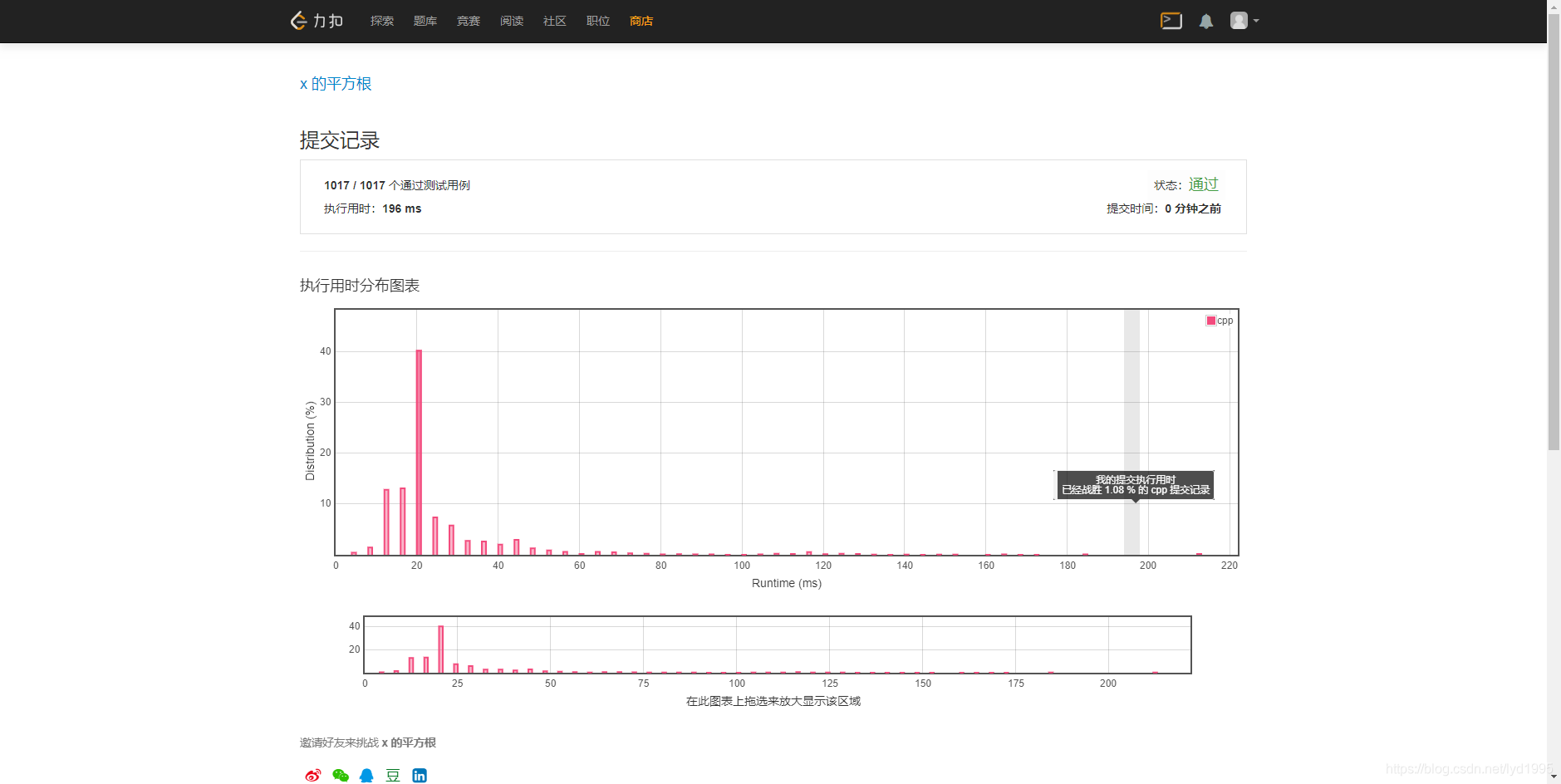Share via Douban icon
Viewport: 1561px width, 784px height.
(x=393, y=775)
